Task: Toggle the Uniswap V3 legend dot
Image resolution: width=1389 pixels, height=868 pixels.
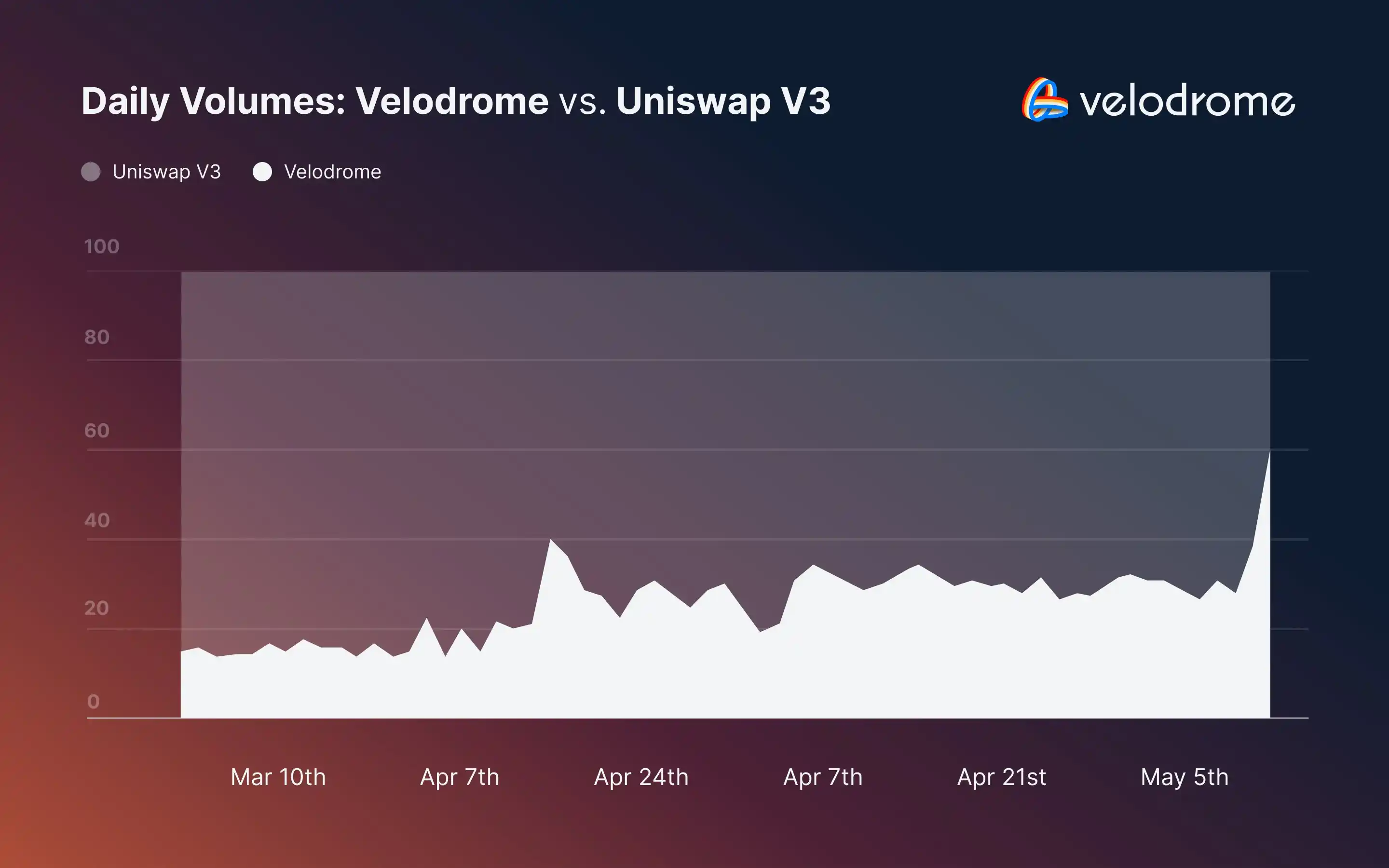Action: [x=91, y=172]
